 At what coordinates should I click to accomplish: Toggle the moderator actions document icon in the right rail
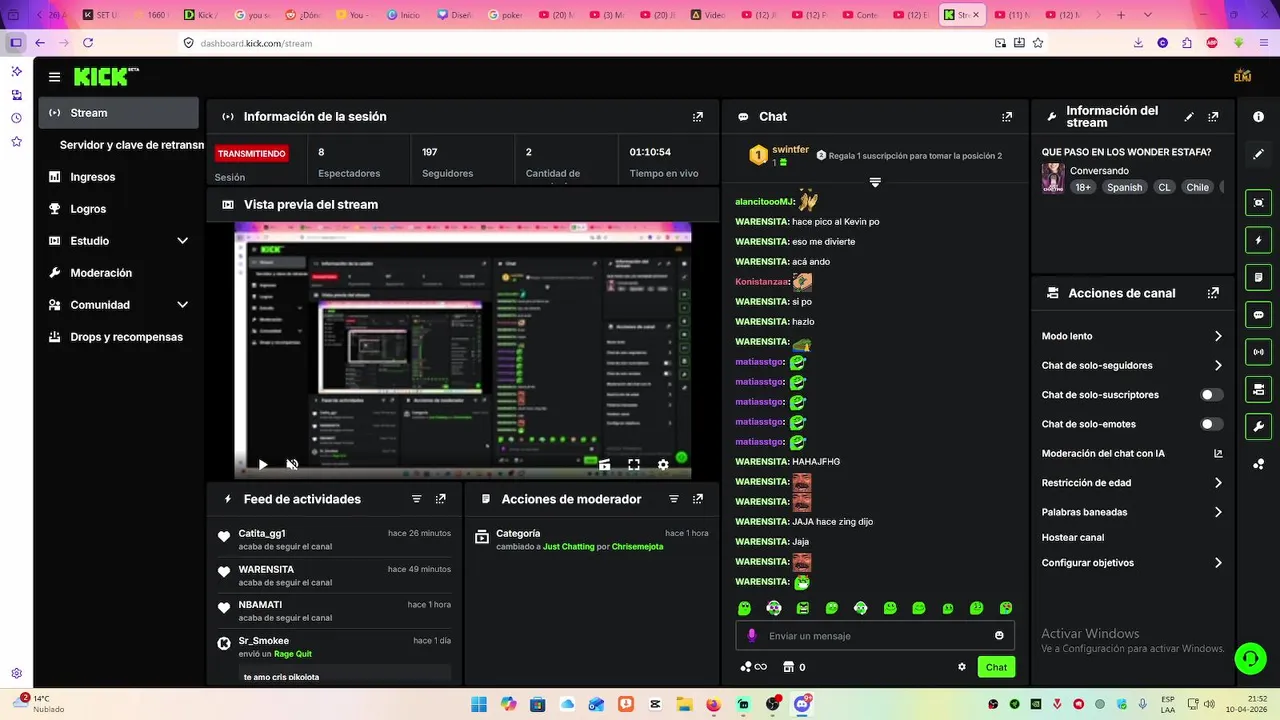click(x=1258, y=277)
